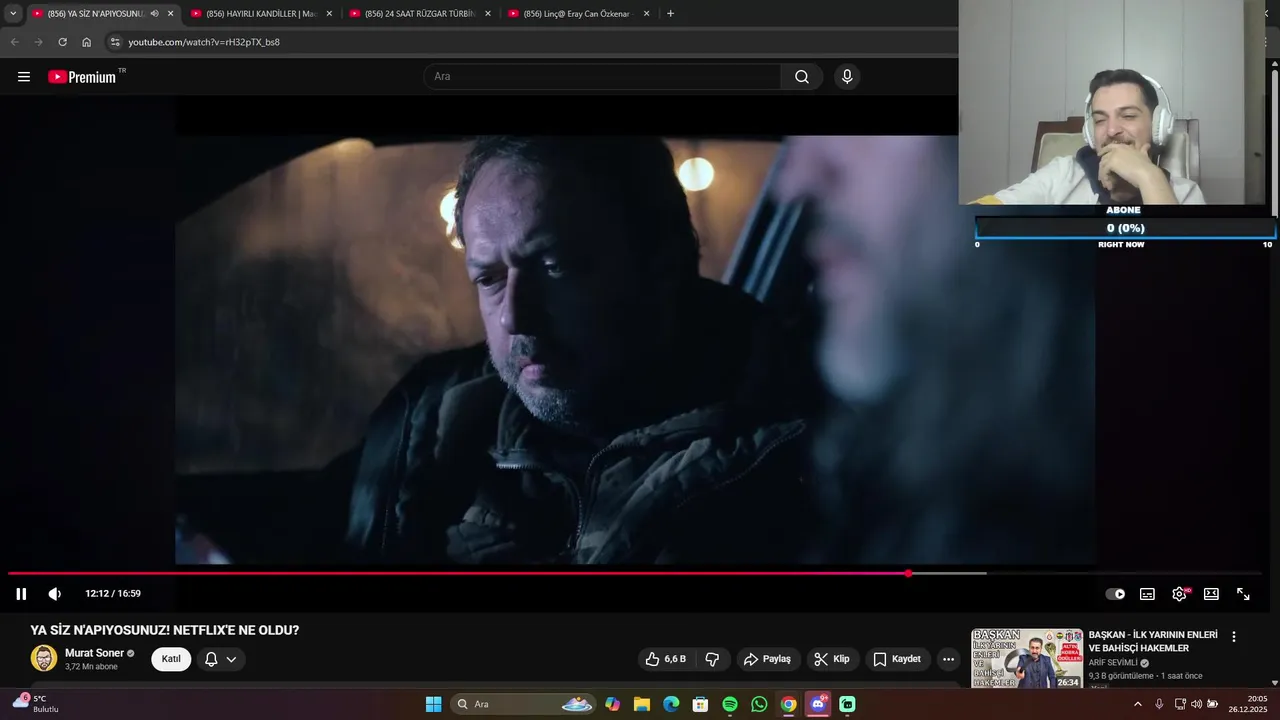The image size is (1280, 720).
Task: Click the 'Katıl' join button
Action: 171,659
